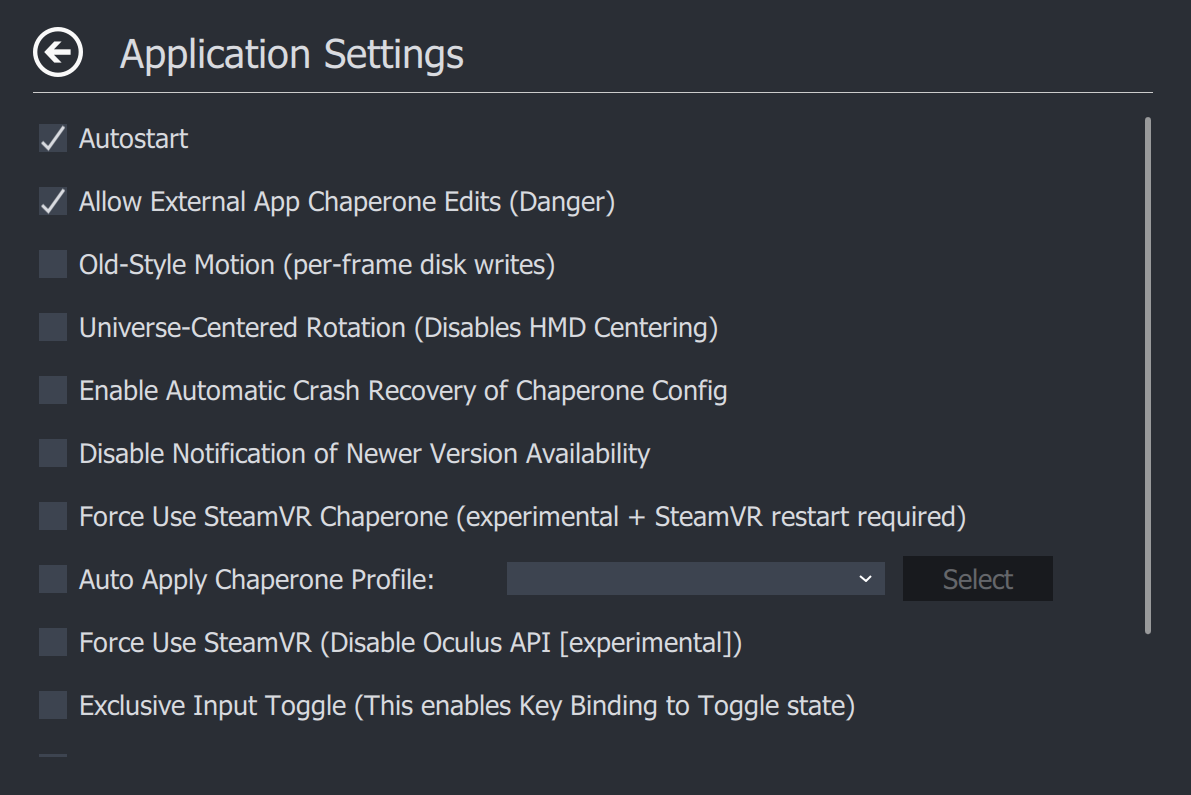Disable Allow External App Chaperone Edits
1191x795 pixels.
53,202
